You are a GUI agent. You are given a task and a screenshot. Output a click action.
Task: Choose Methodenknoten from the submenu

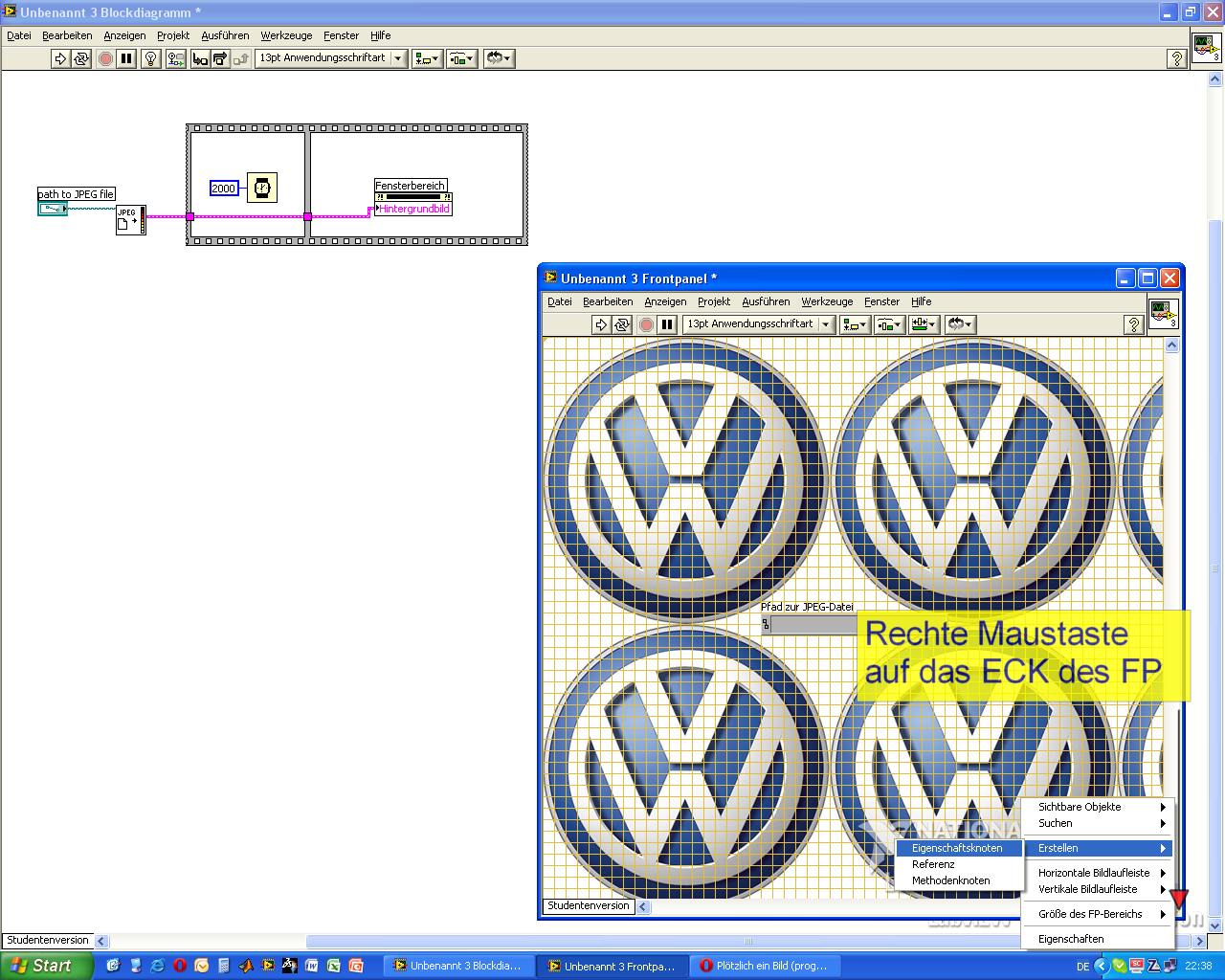(959, 880)
